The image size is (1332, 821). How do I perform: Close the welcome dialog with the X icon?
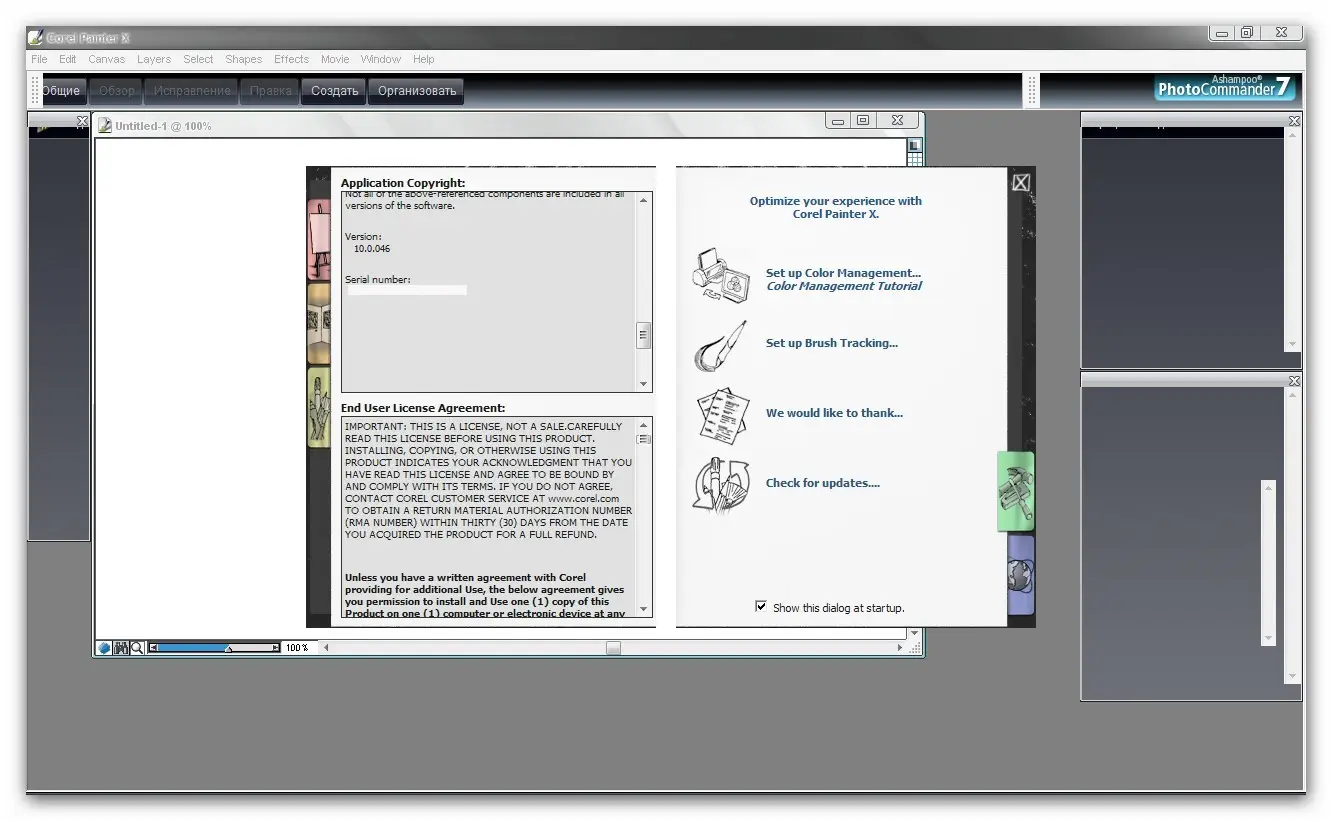coord(1021,182)
